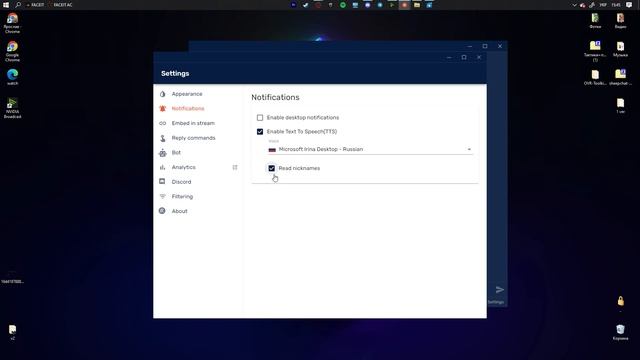Toggle the Read nicknames checkbox
The height and width of the screenshot is (360, 640).
point(271,168)
